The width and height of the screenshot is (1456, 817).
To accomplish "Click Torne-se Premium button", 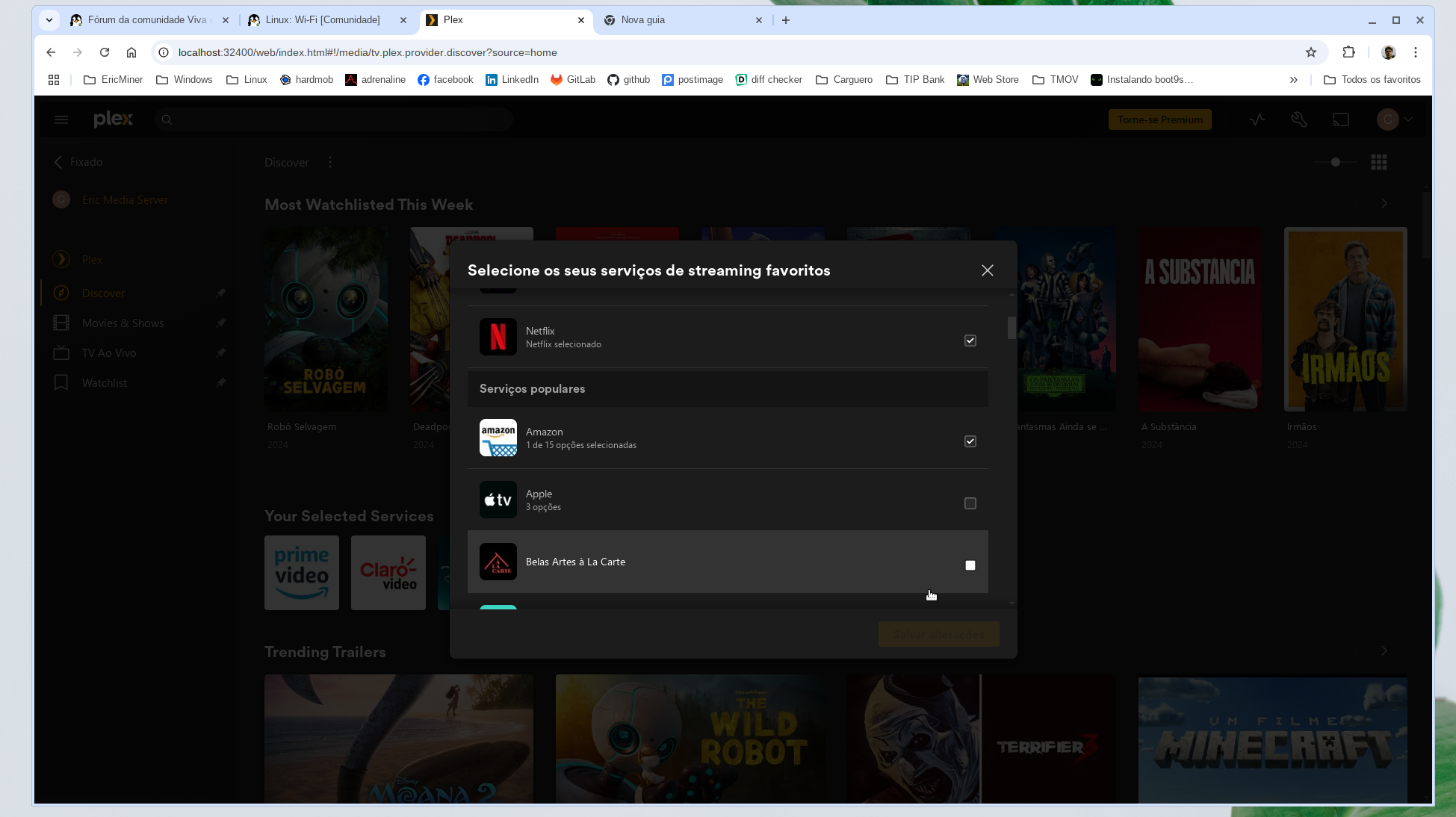I will coord(1159,119).
